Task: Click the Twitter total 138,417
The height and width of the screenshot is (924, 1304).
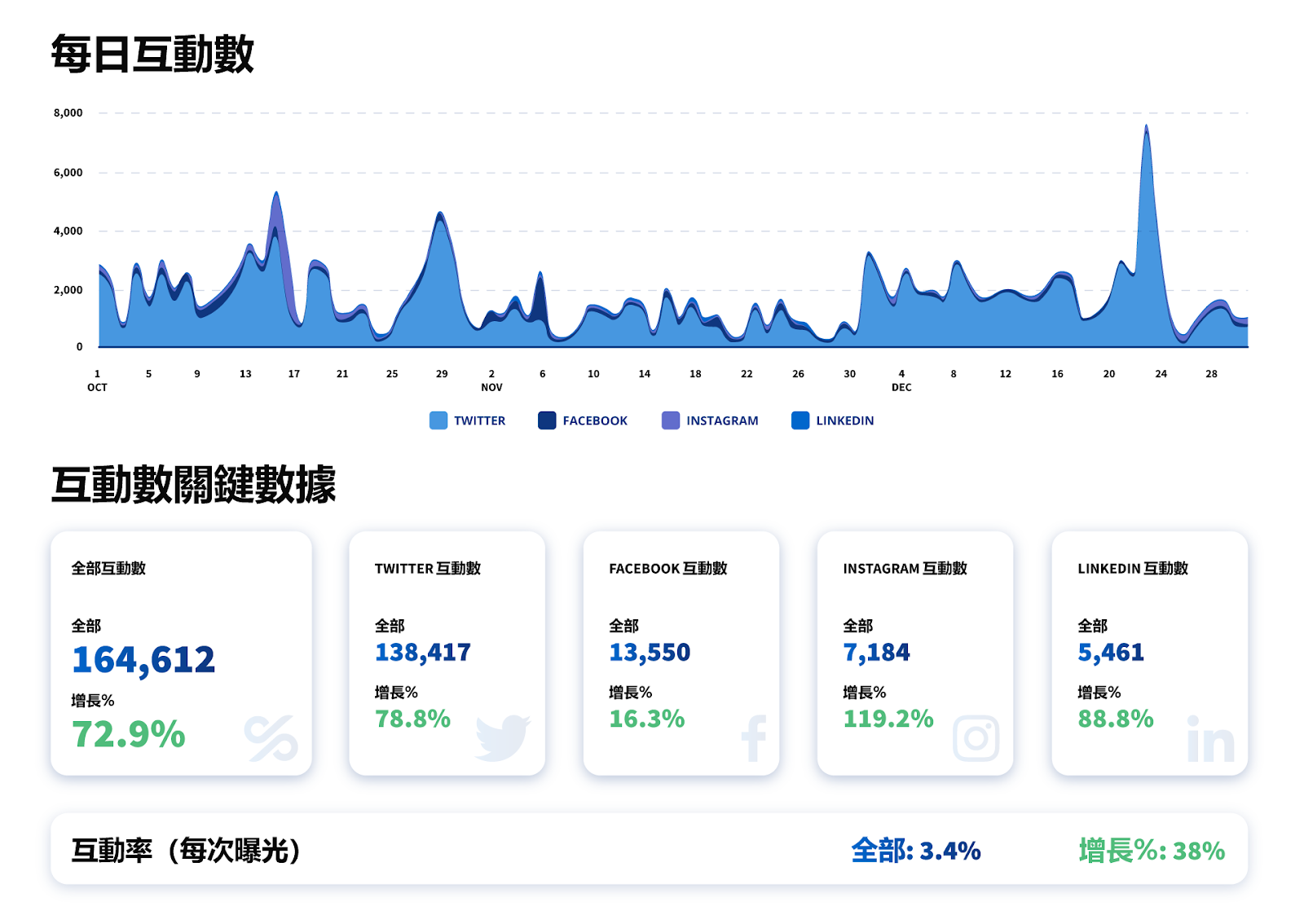Action: pyautogui.click(x=423, y=653)
